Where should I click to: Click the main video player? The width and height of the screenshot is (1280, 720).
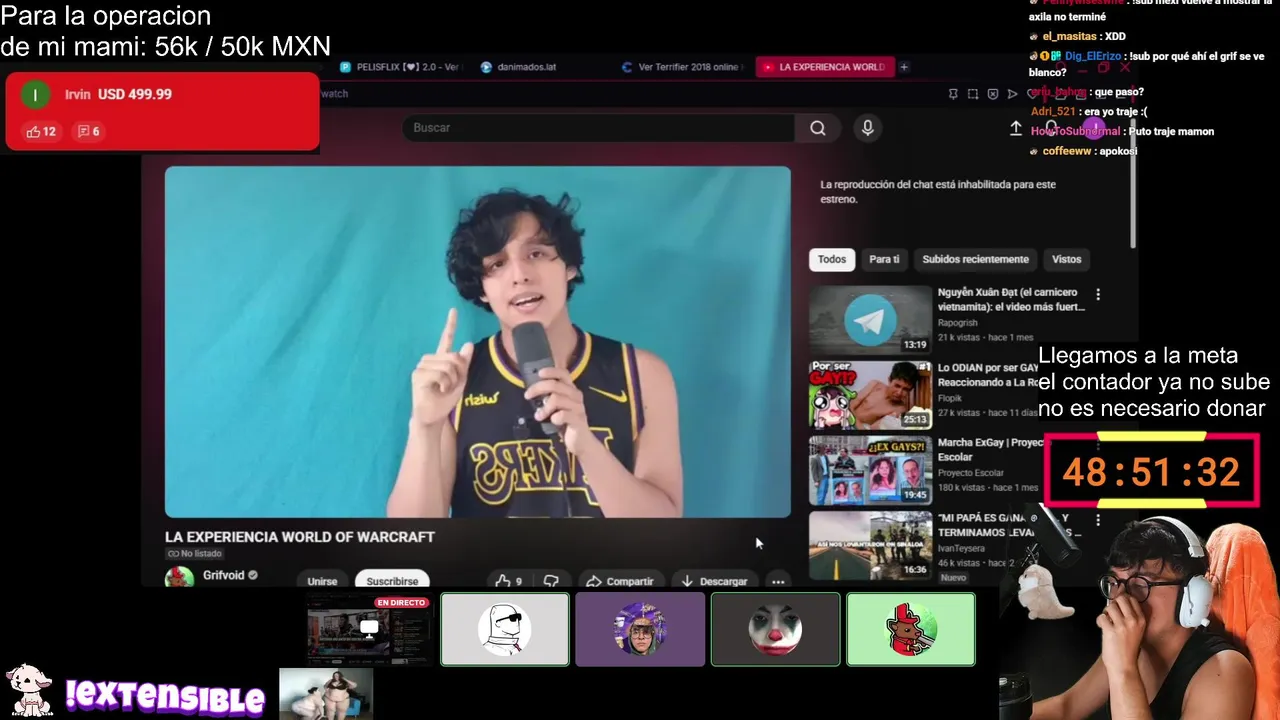coord(478,342)
